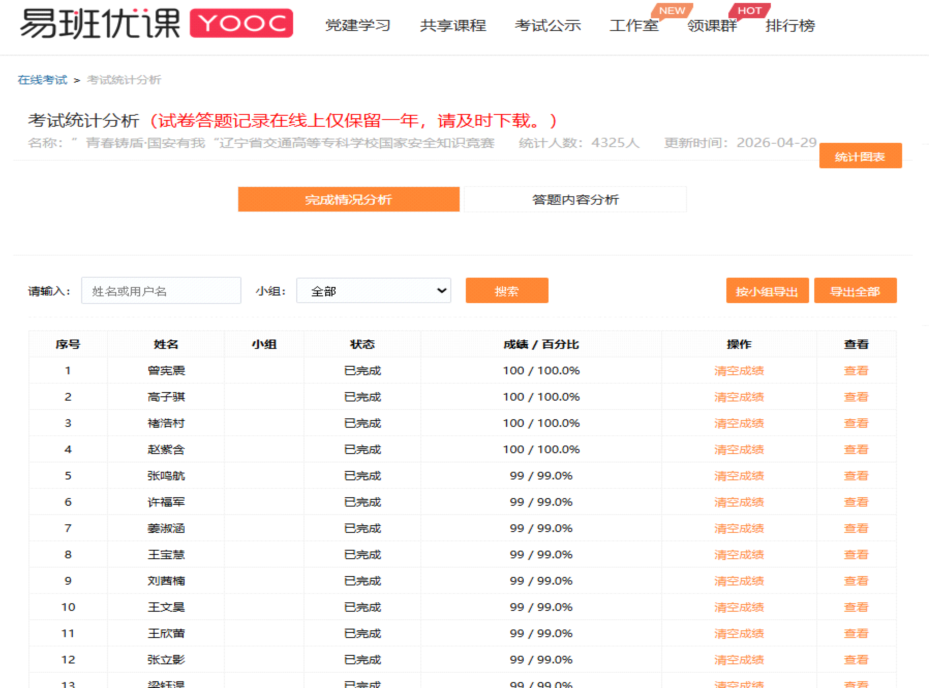Click 清空成绩 for row 7
Viewport: 930px width, 689px height.
coord(739,528)
